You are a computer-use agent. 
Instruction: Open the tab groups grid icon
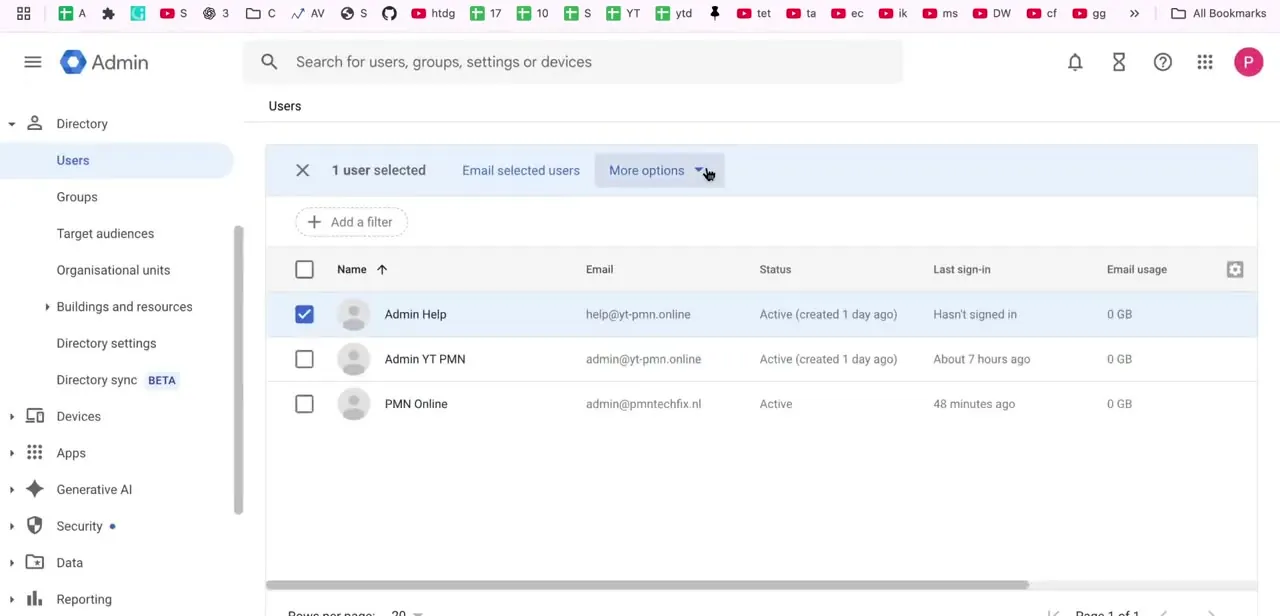click(x=23, y=13)
